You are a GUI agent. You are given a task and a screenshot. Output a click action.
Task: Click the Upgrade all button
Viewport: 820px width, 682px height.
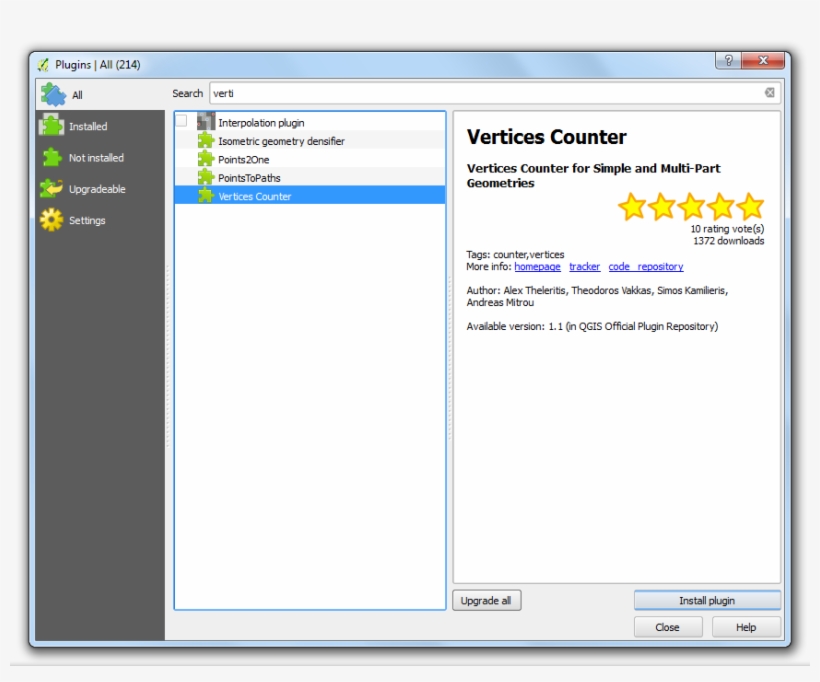486,600
